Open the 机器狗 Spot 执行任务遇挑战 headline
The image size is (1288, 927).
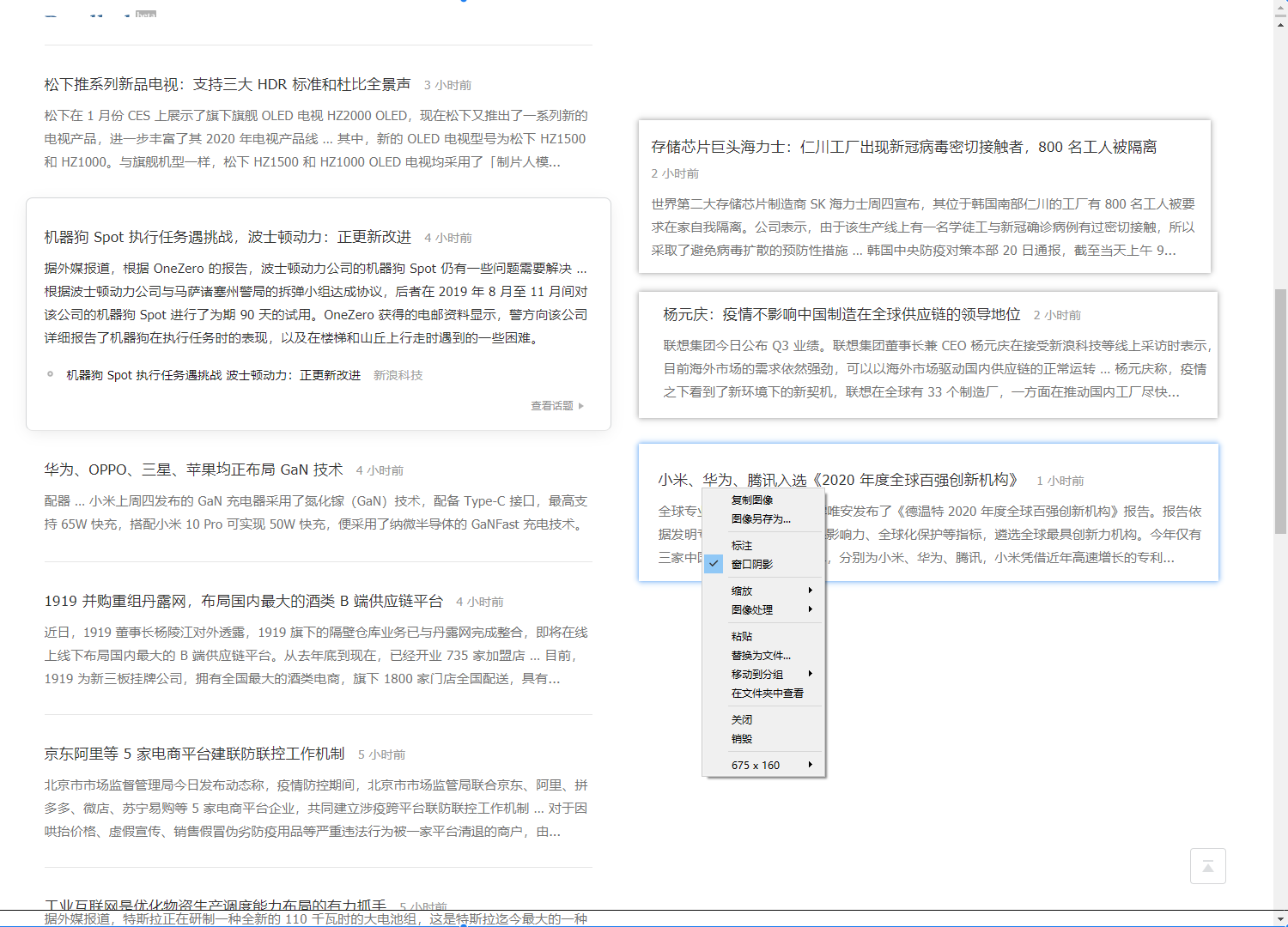tap(228, 237)
